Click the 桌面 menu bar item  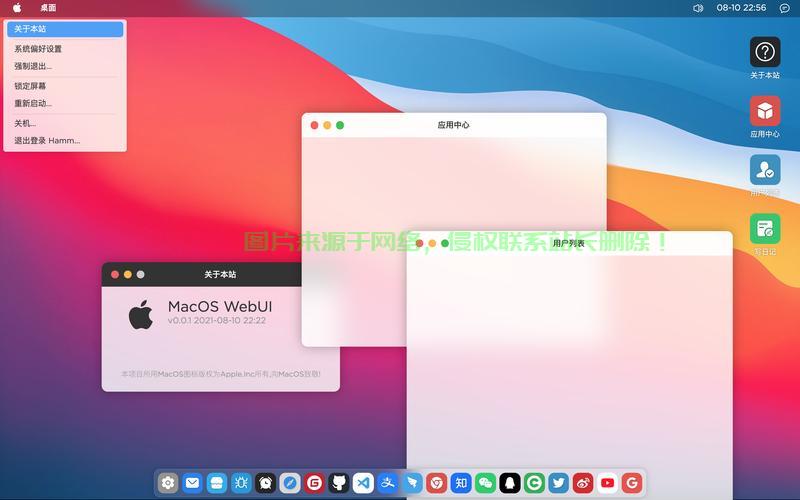click(48, 8)
